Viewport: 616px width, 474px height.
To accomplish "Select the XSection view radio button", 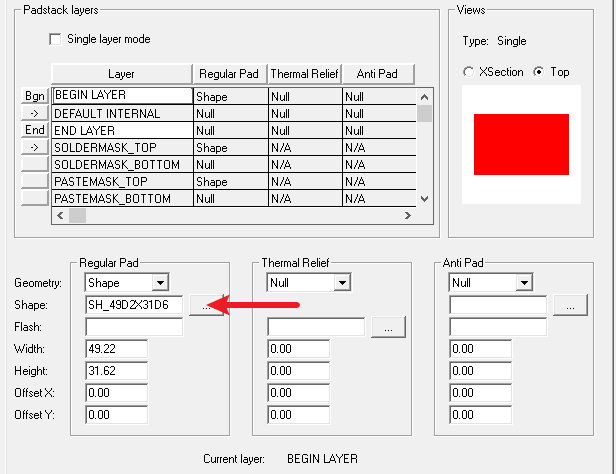I will pyautogui.click(x=469, y=72).
